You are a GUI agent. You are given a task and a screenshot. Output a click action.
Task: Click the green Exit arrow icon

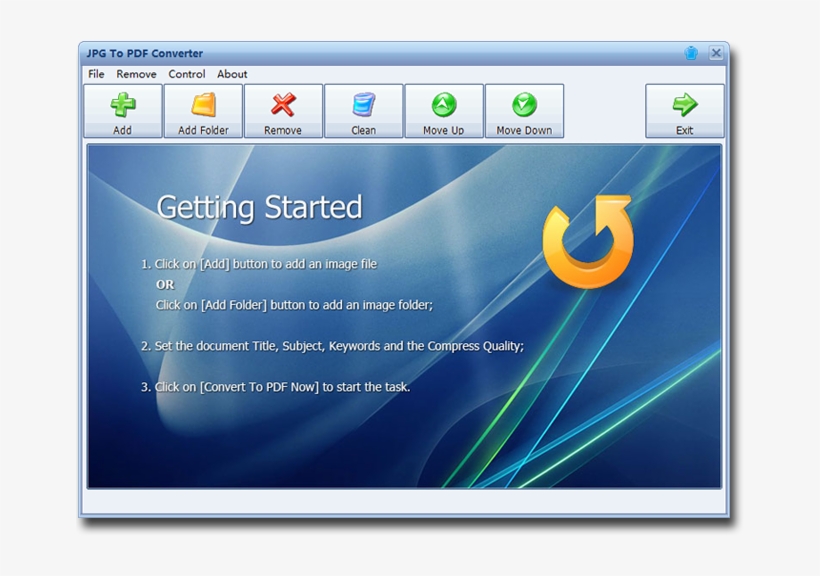684,104
